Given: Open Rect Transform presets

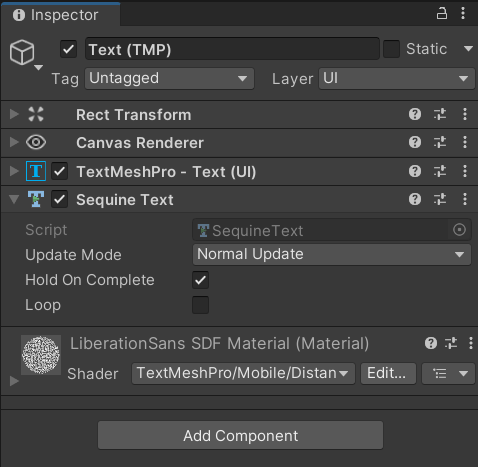Looking at the screenshot, I should [x=440, y=114].
